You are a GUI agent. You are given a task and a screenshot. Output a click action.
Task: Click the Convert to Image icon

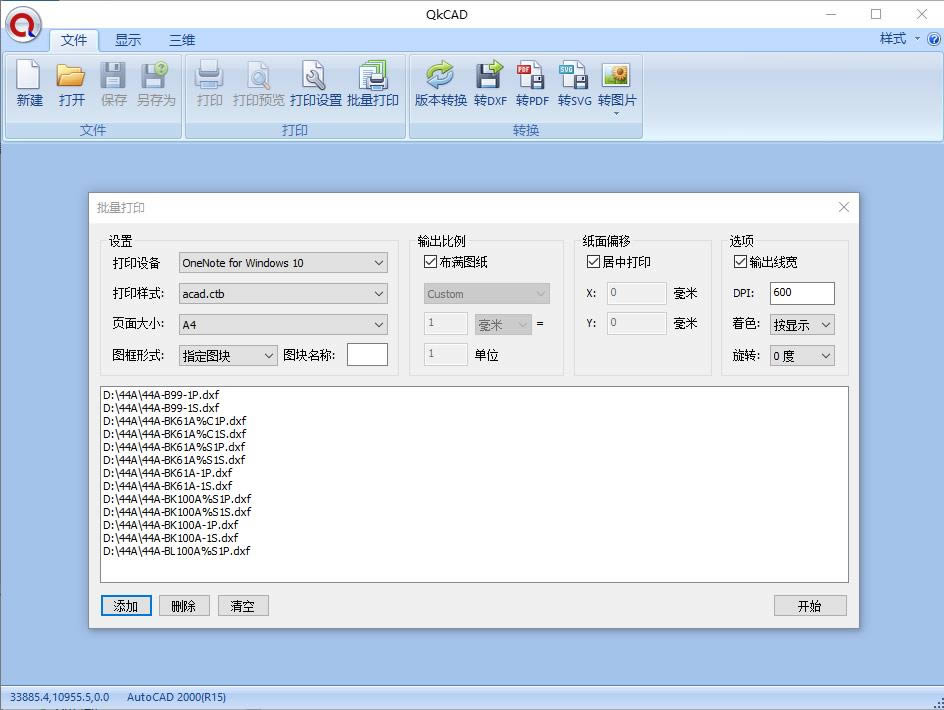[616, 75]
